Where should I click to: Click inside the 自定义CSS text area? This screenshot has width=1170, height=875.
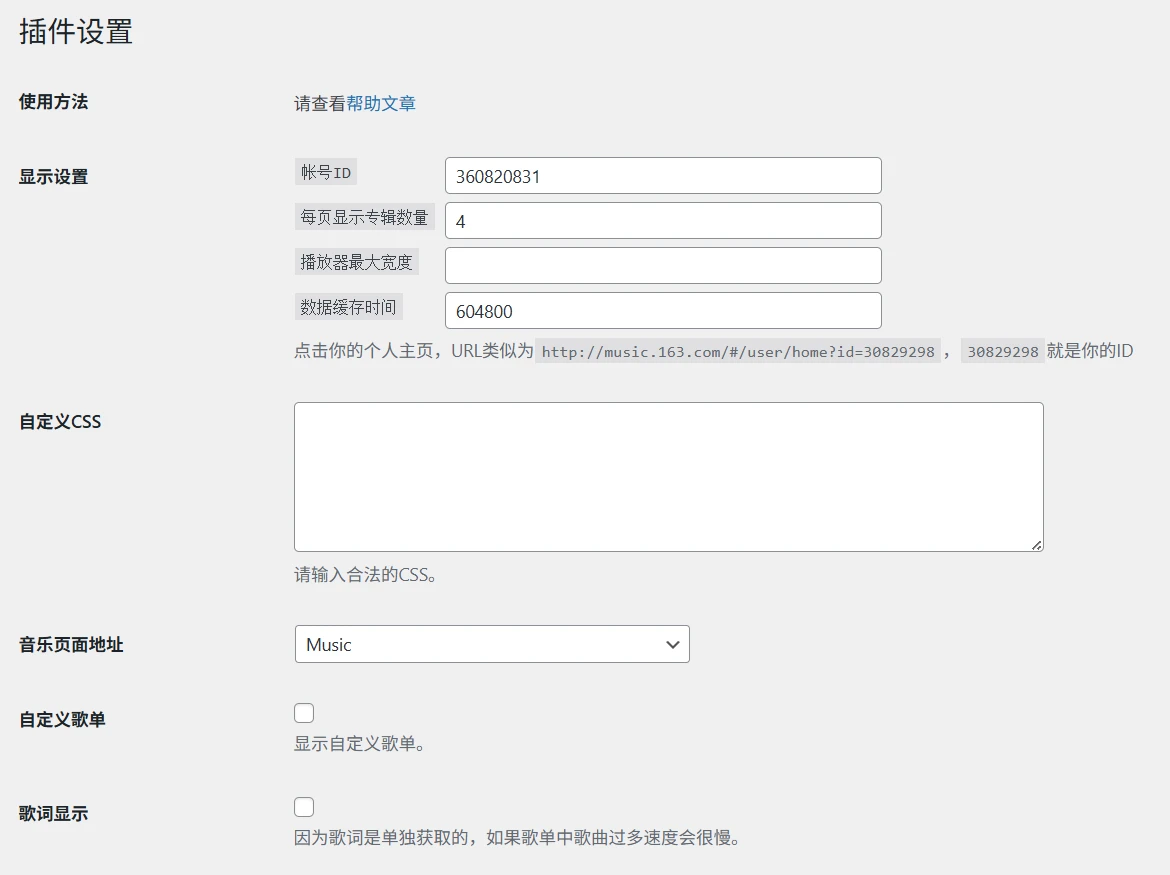668,476
